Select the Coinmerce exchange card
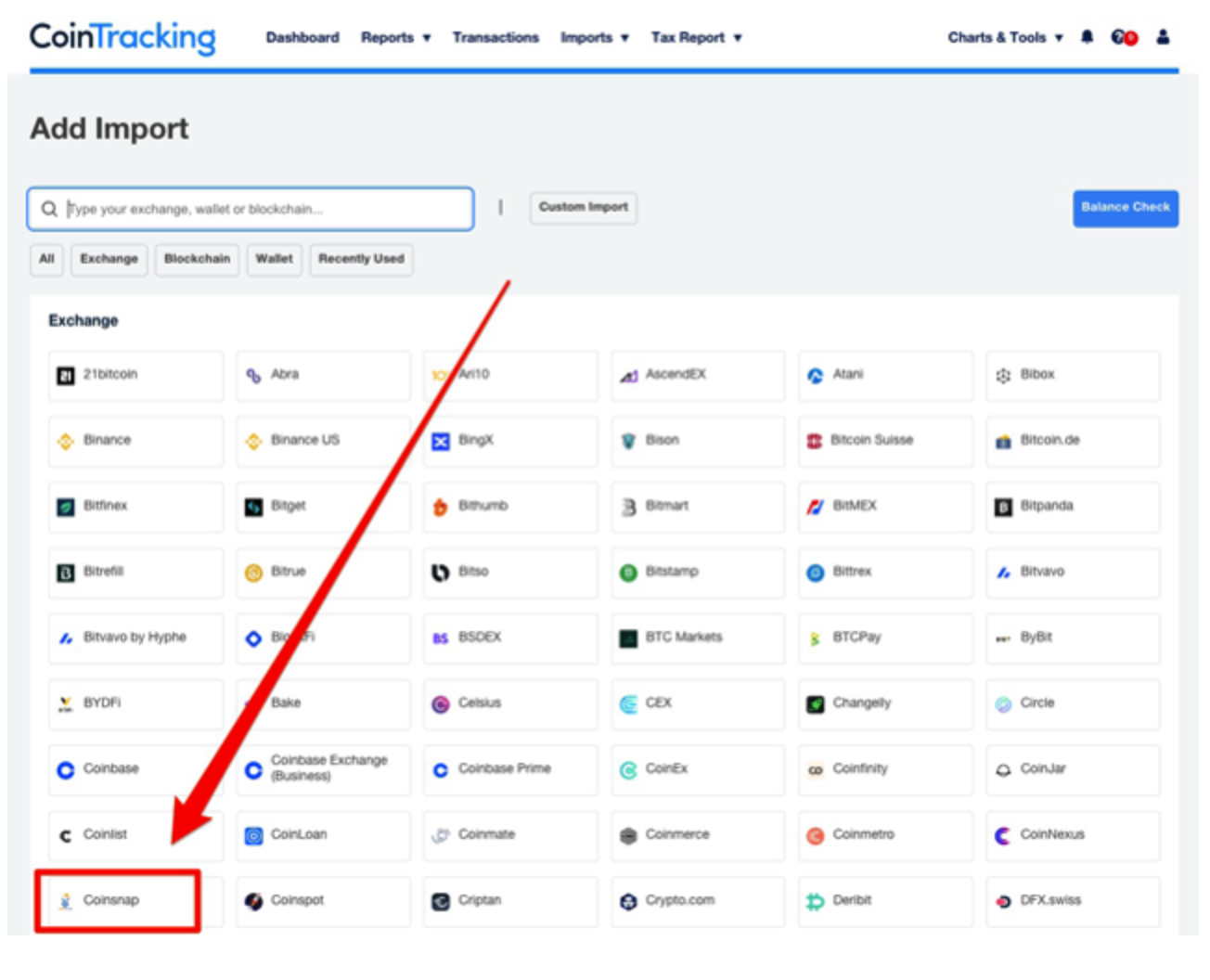This screenshot has width=1210, height=980. click(698, 835)
